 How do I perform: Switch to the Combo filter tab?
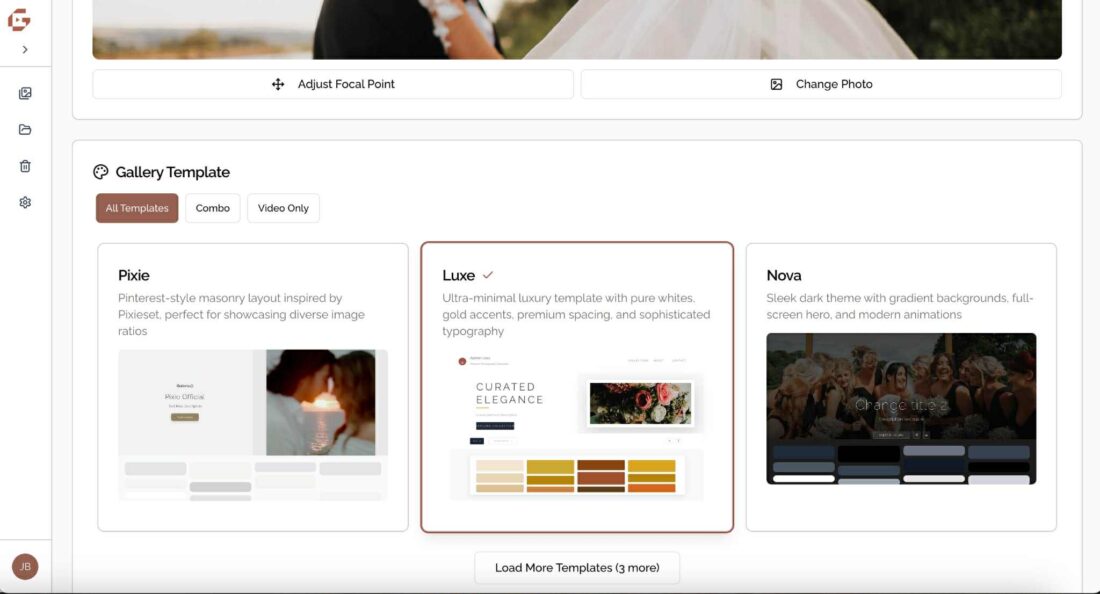[x=212, y=208]
